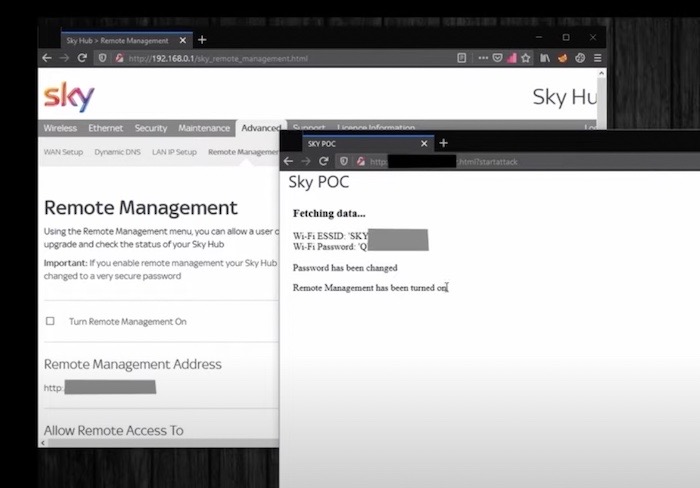Screen dimensions: 700x488
Task: Click the Wi-Fi ESSID line
Action: 330,236
